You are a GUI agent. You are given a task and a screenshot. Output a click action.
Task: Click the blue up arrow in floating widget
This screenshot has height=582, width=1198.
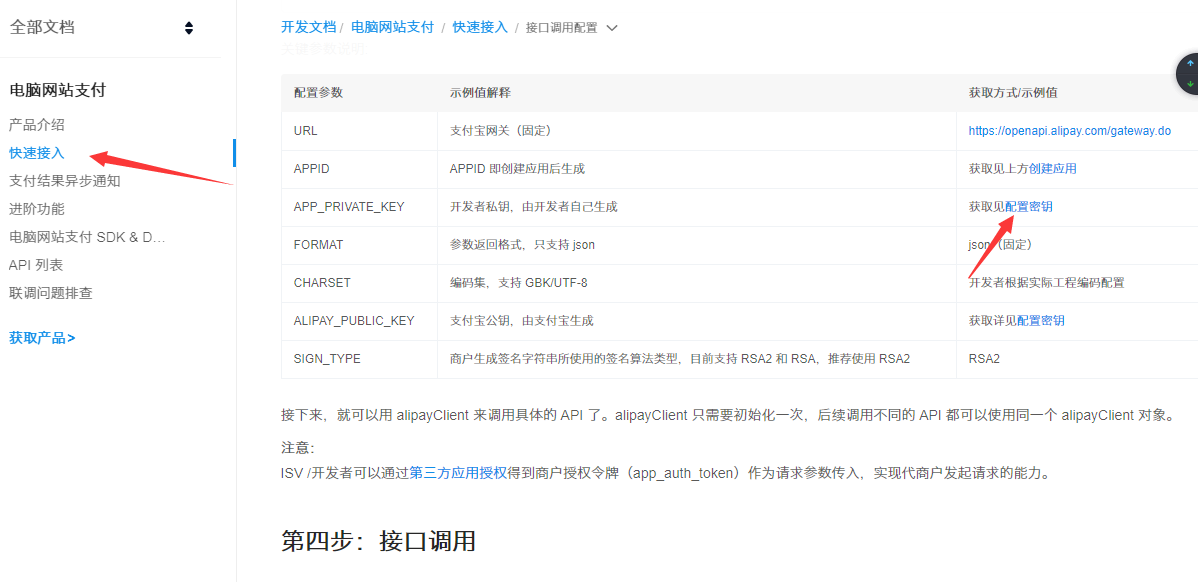point(1190,63)
